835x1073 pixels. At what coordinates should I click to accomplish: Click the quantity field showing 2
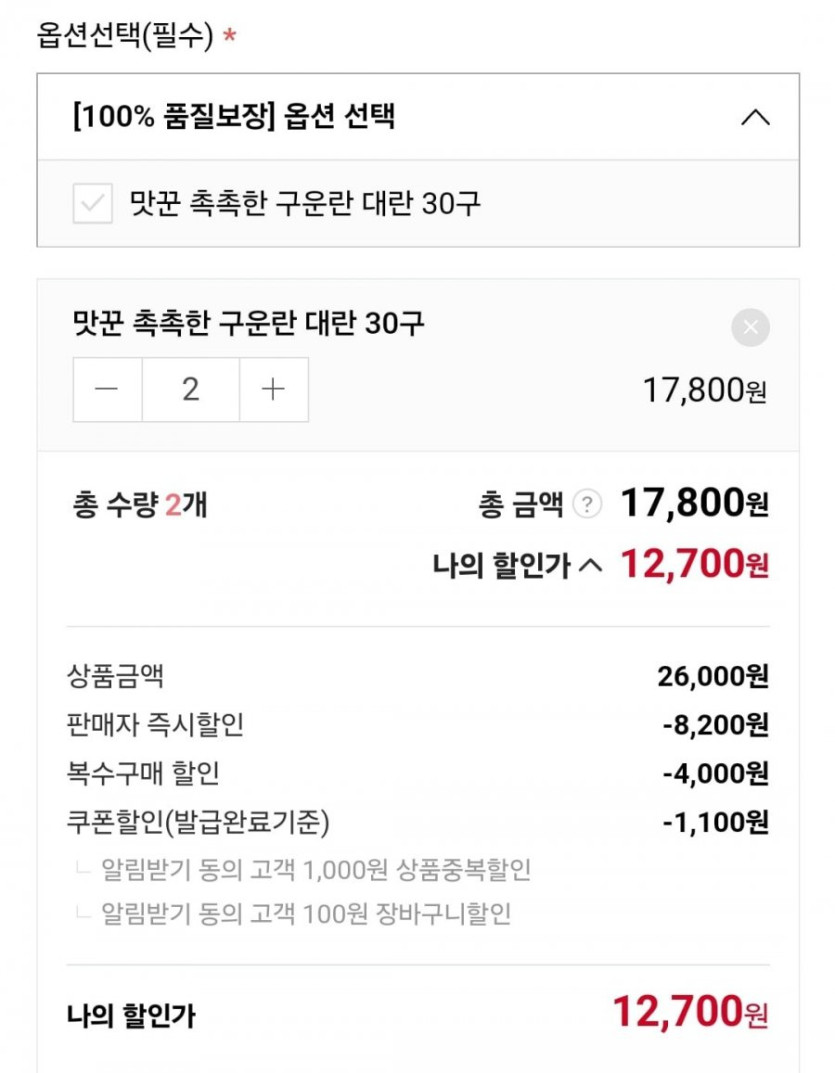190,389
